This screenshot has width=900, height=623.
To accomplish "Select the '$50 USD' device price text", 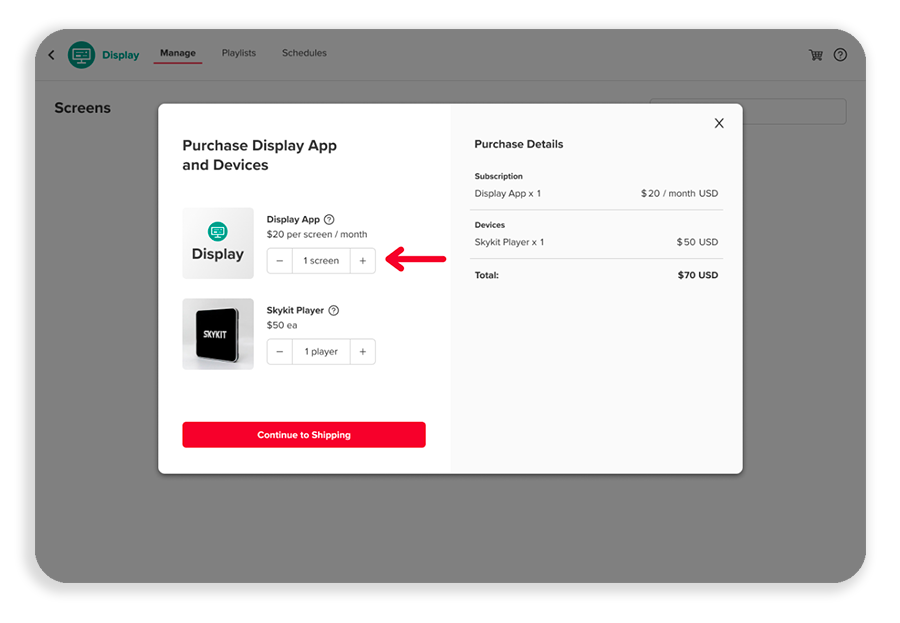I will click(x=697, y=242).
